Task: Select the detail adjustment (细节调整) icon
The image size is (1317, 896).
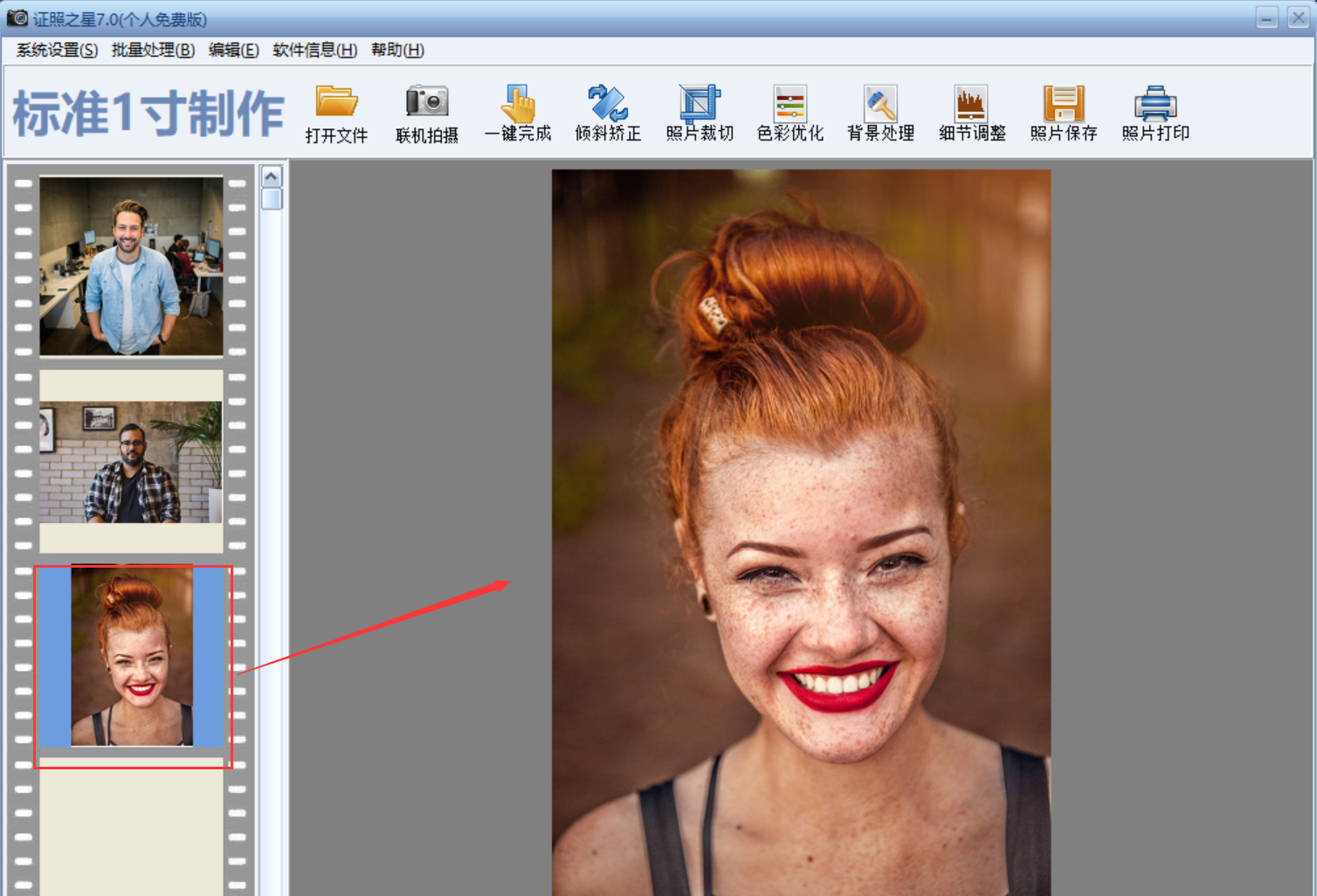Action: coord(971,104)
